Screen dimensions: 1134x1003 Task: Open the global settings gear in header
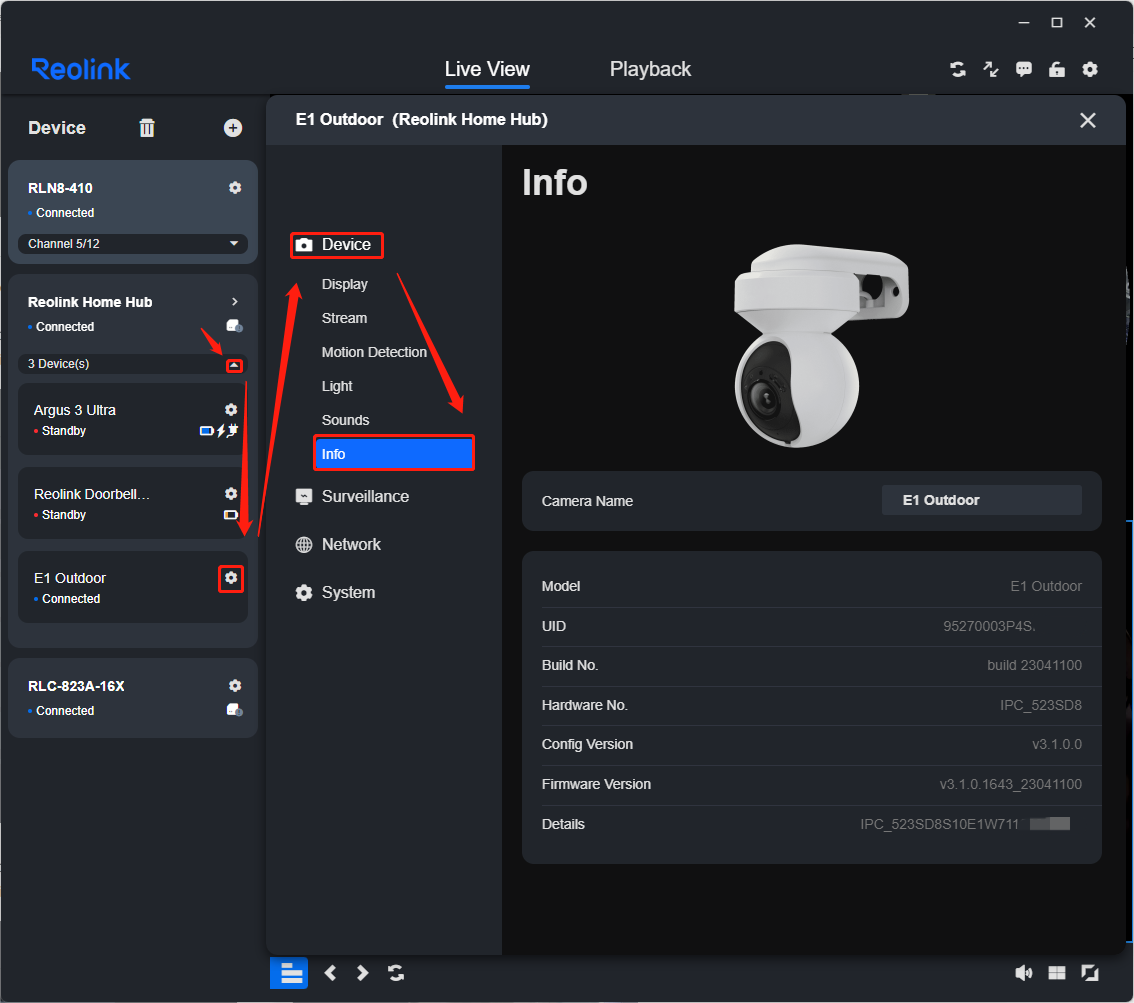click(x=1090, y=69)
